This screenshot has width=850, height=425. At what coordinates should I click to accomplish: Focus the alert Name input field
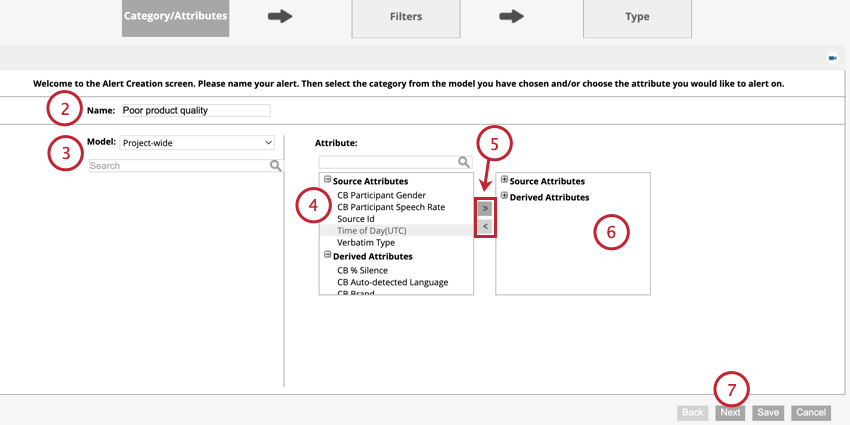(x=196, y=111)
